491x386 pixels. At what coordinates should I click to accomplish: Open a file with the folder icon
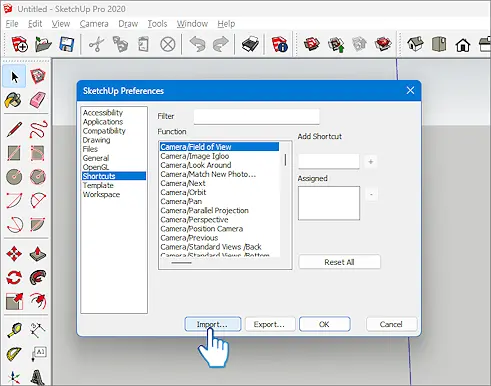click(43, 44)
